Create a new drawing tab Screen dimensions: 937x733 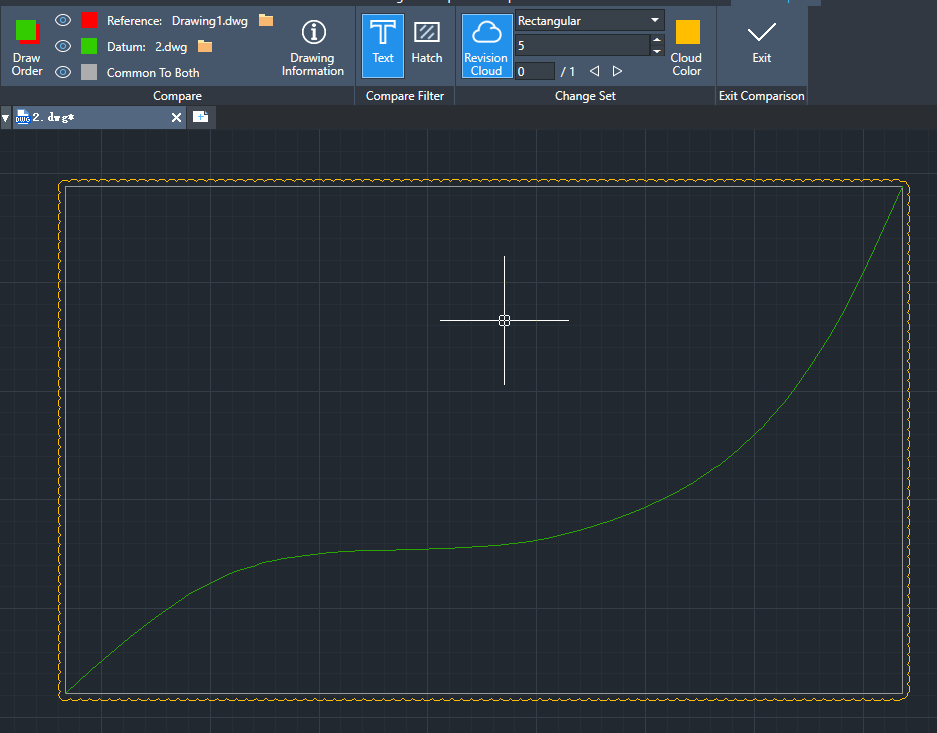pyautogui.click(x=201, y=117)
